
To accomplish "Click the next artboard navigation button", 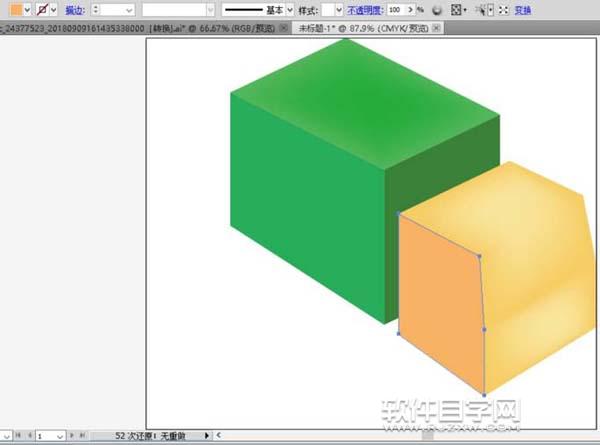I will [x=72, y=435].
